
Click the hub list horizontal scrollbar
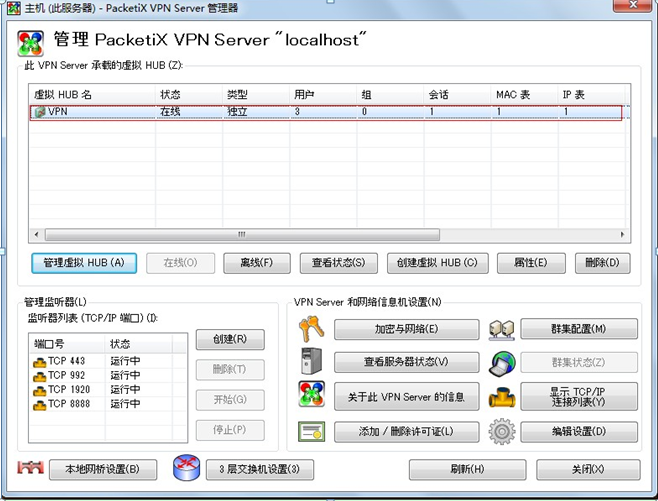coord(243,235)
